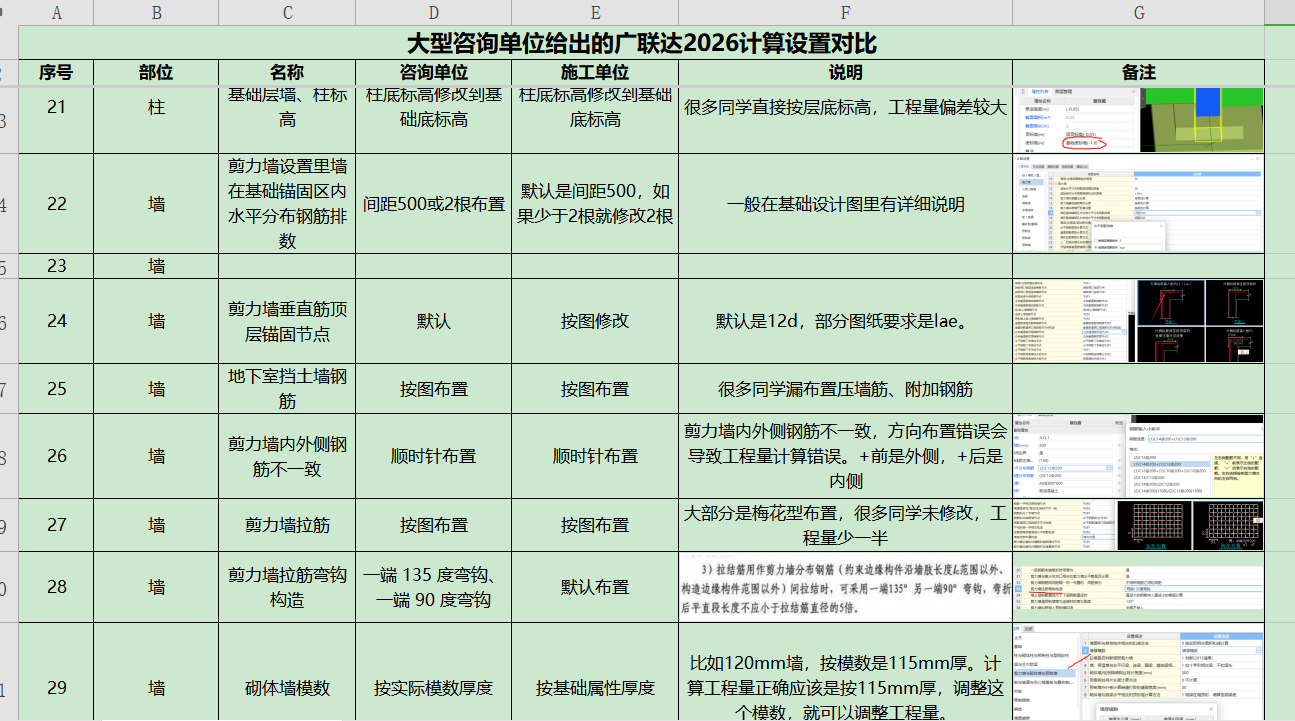Select 大部分是梅花型布置 description cell

(845, 525)
